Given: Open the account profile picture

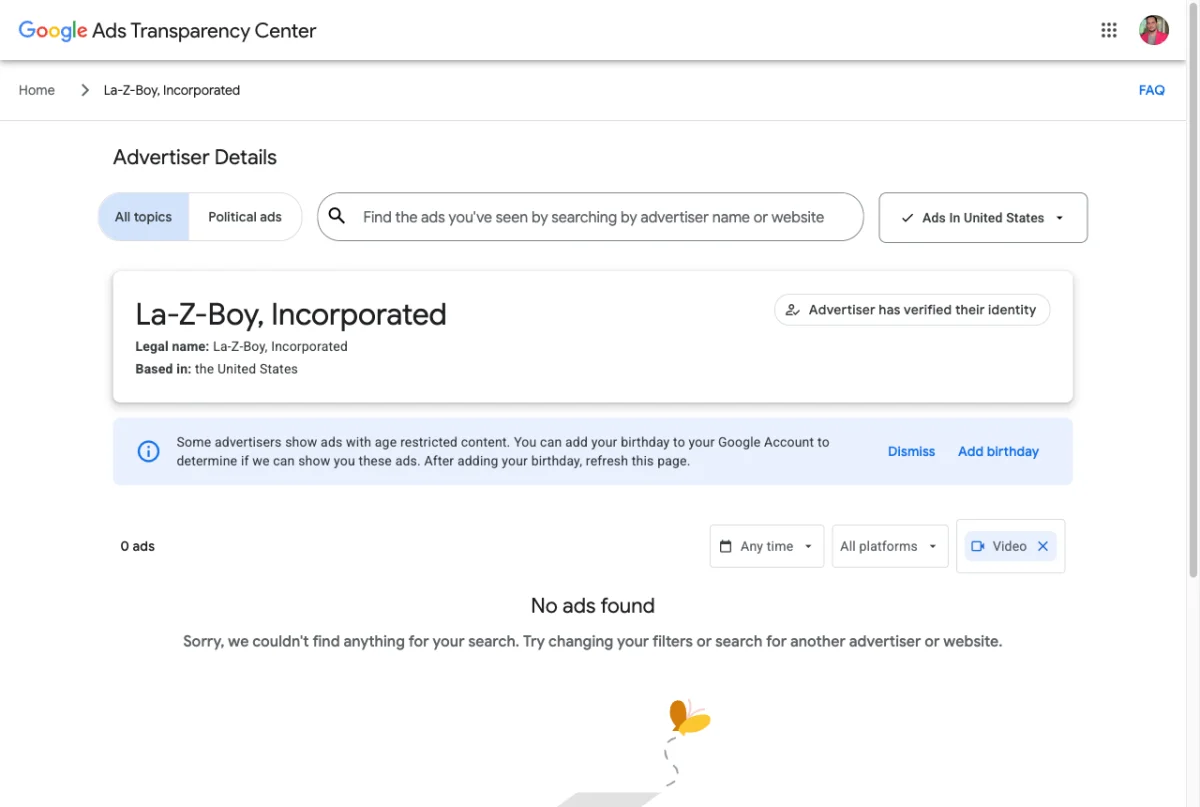Looking at the screenshot, I should (1154, 30).
